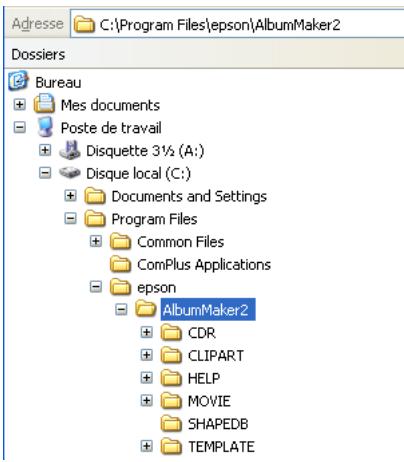Collapse the AlbumMaker2 node
Viewport: 404px width, 462px height.
[x=121, y=310]
